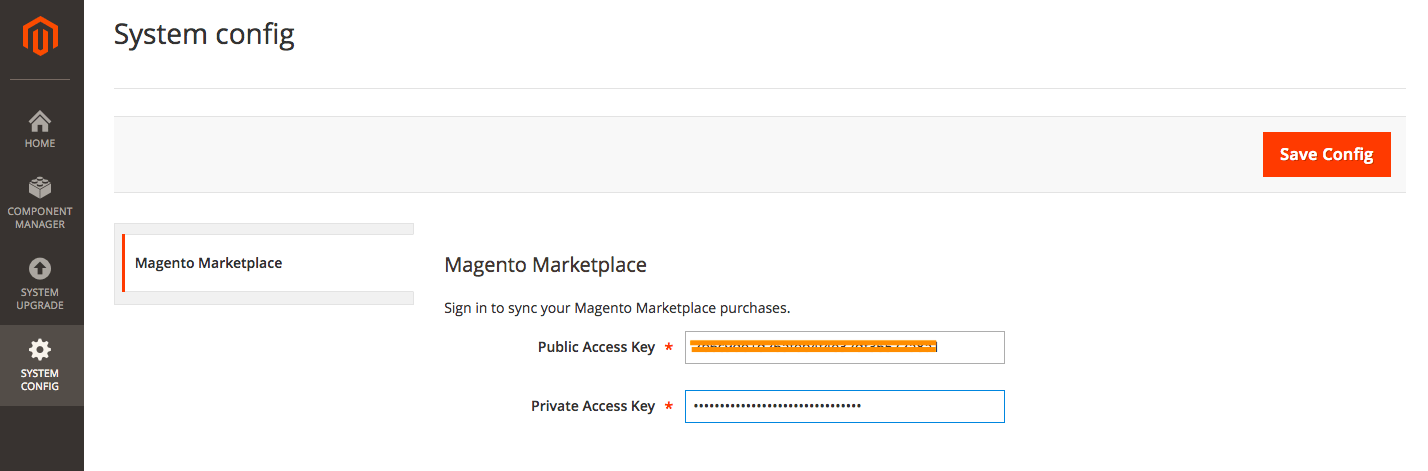Click the System config page title
1428x471 pixels.
204,35
